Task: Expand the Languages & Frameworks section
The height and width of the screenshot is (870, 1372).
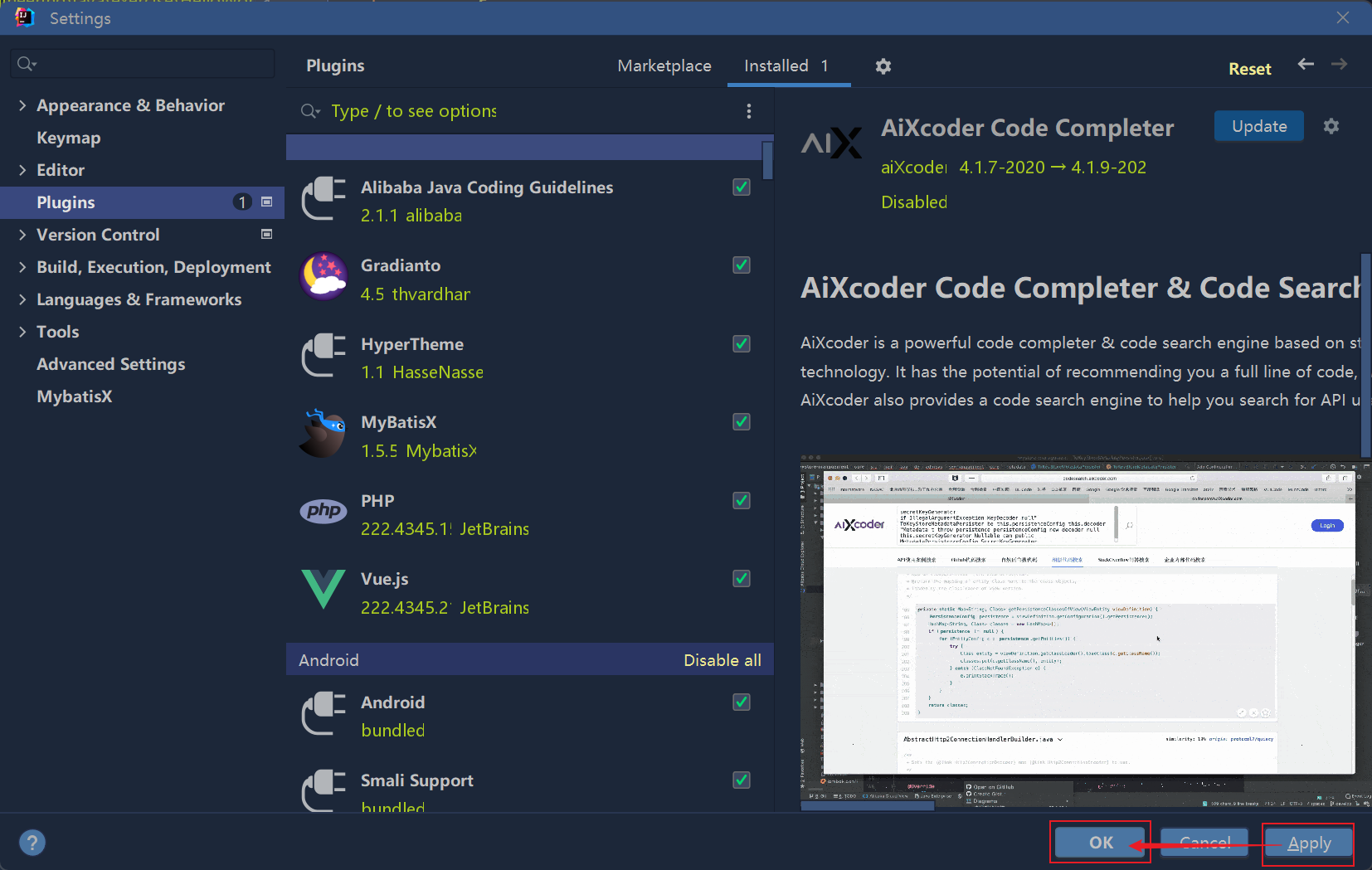Action: [22, 299]
